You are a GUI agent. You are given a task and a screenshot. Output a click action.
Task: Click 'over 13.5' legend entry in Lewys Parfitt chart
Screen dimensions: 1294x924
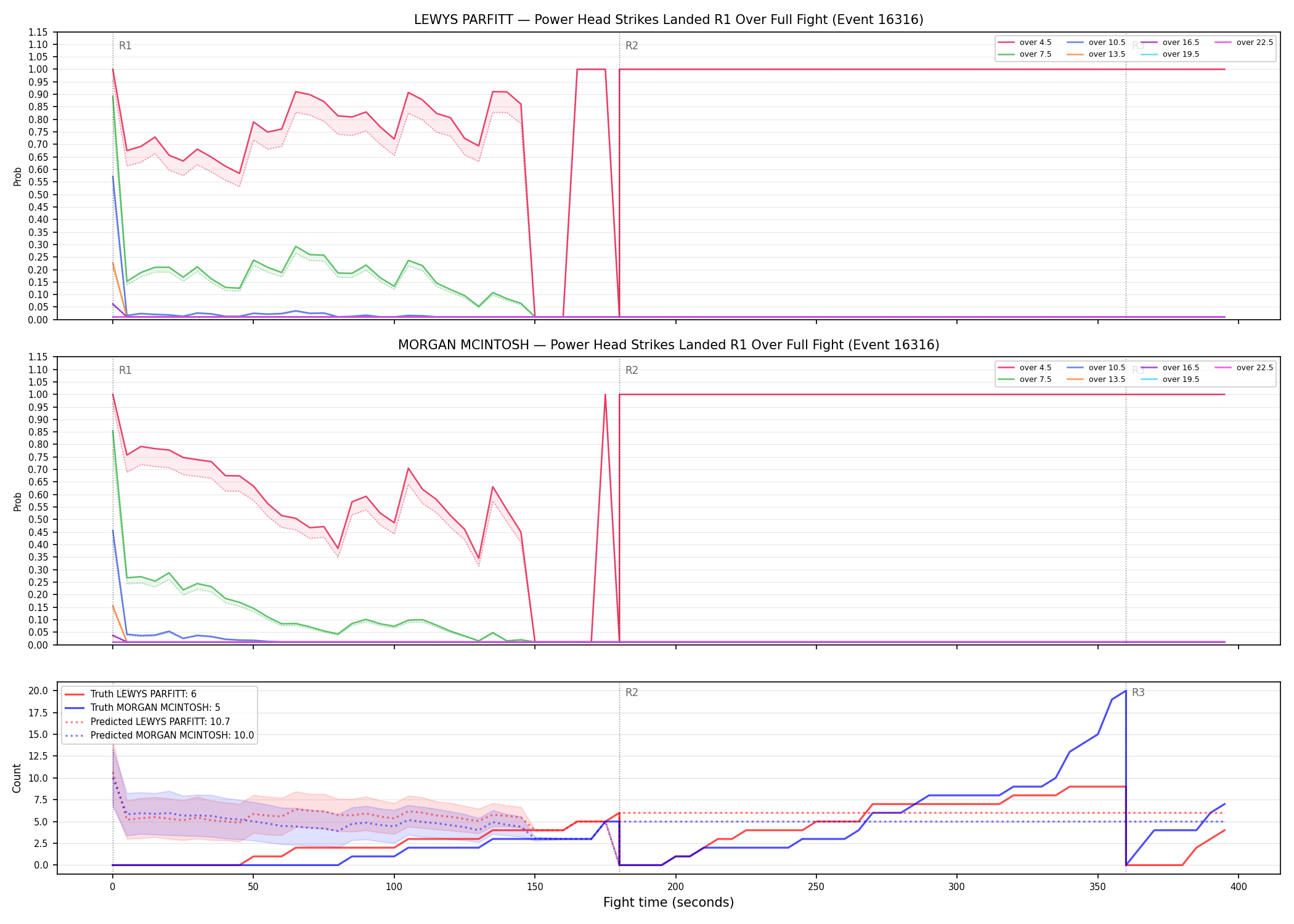1096,54
